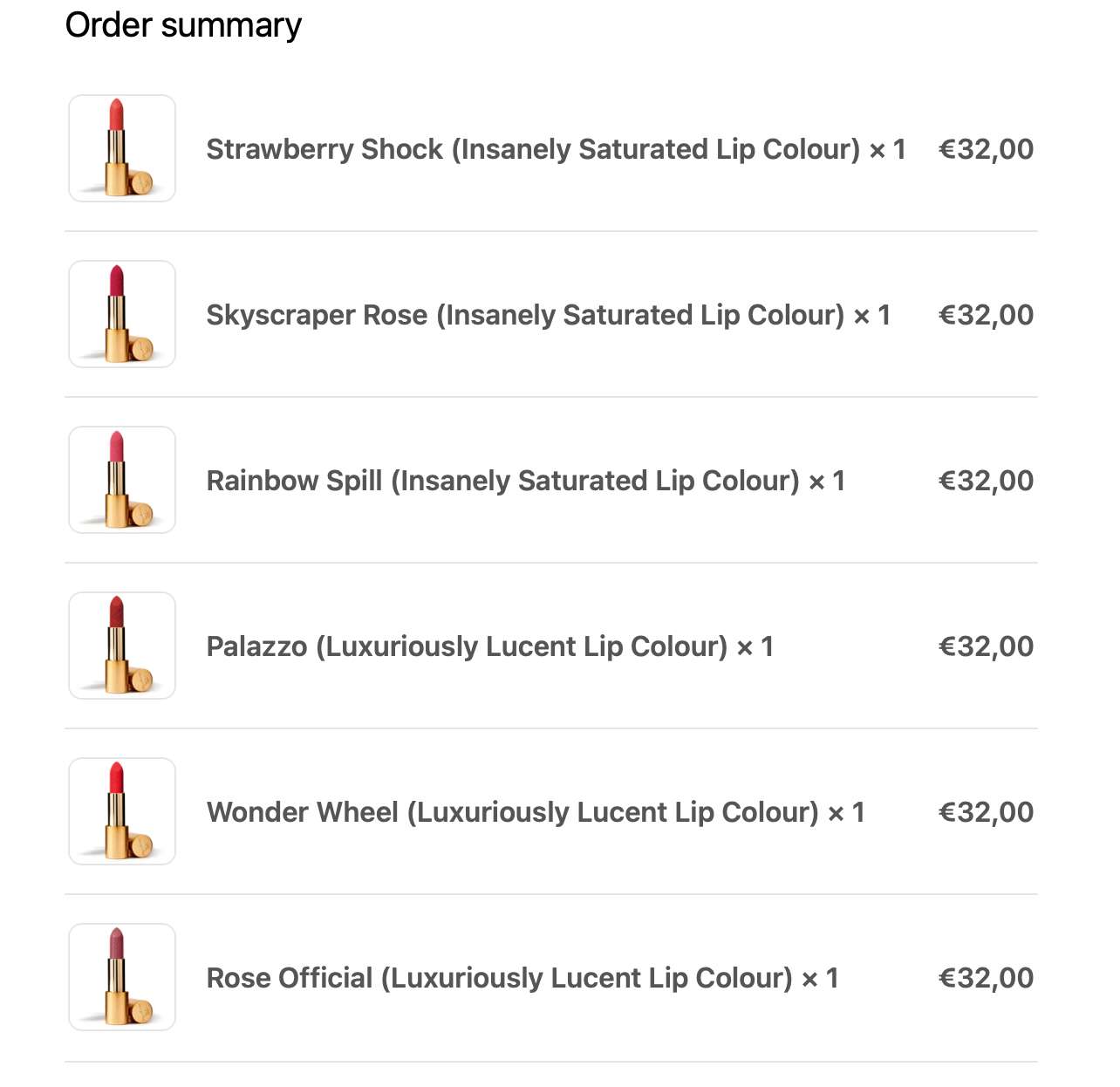1120x1087 pixels.
Task: Click the Skyscraper Rose €32,00 price
Action: tap(986, 315)
